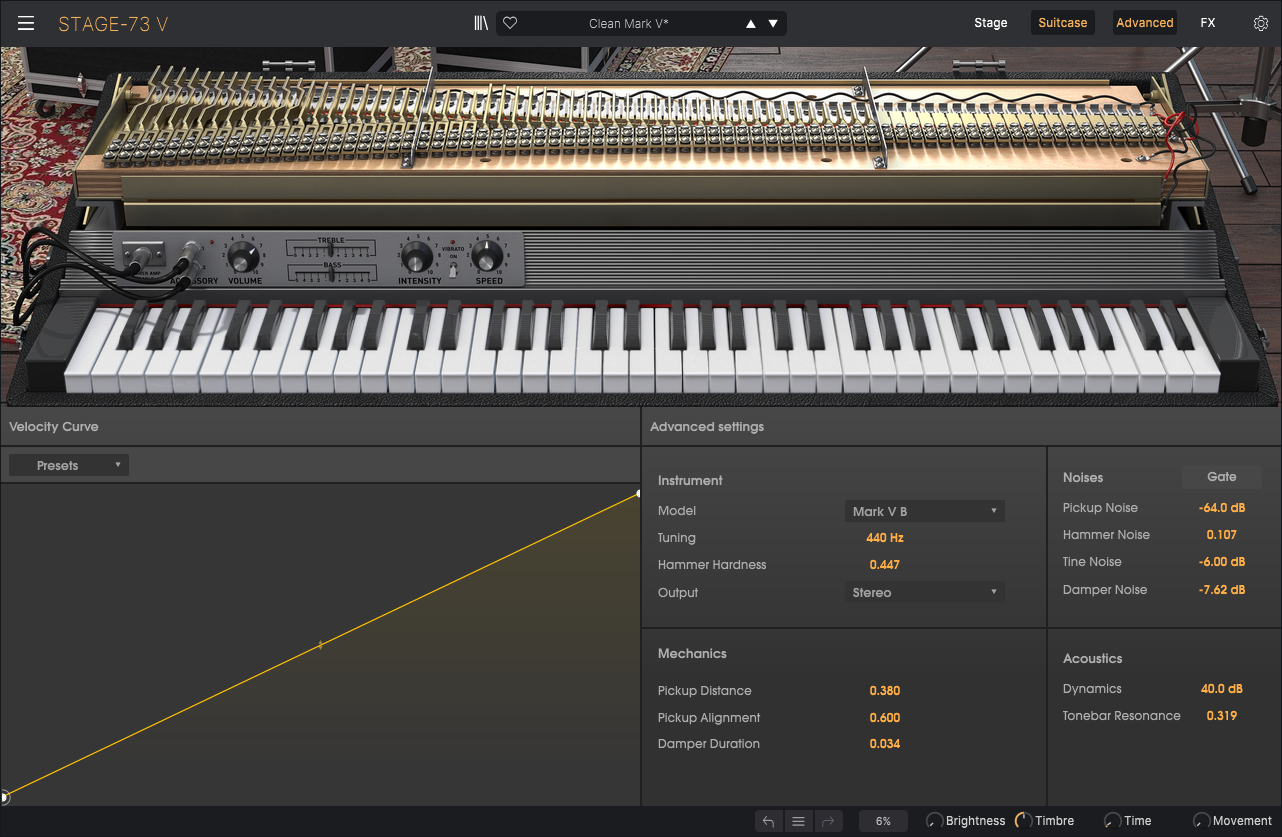Open the preset library browser icon
Image resolution: width=1282 pixels, height=837 pixels.
(x=481, y=23)
